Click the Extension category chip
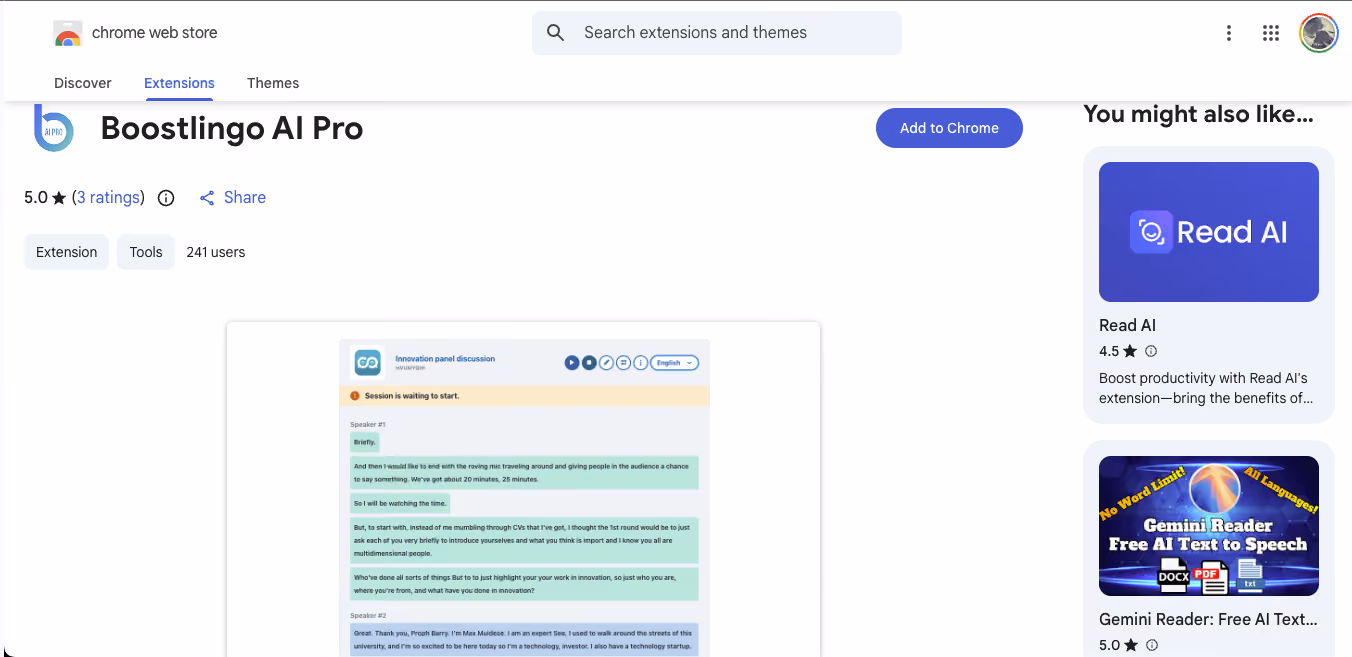1352x657 pixels. coord(66,252)
